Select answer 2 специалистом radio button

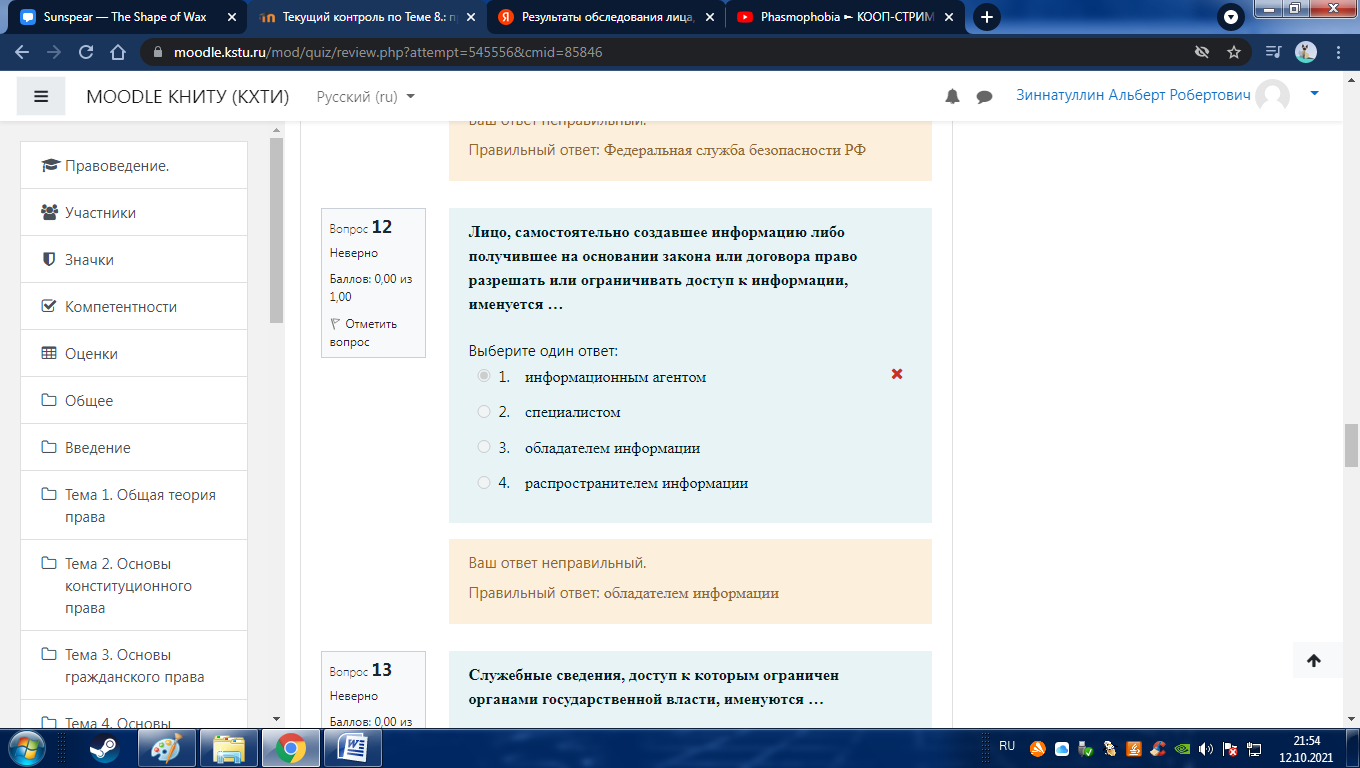[484, 411]
